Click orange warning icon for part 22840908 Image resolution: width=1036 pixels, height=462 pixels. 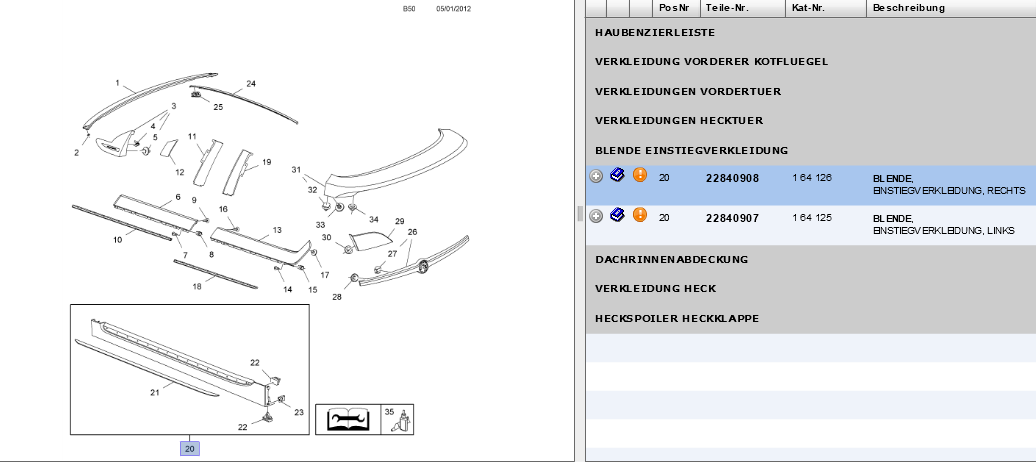(x=640, y=175)
